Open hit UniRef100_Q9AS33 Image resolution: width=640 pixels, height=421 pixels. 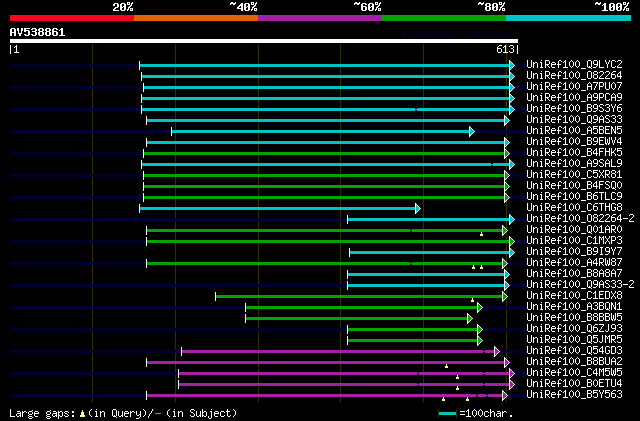(574, 119)
